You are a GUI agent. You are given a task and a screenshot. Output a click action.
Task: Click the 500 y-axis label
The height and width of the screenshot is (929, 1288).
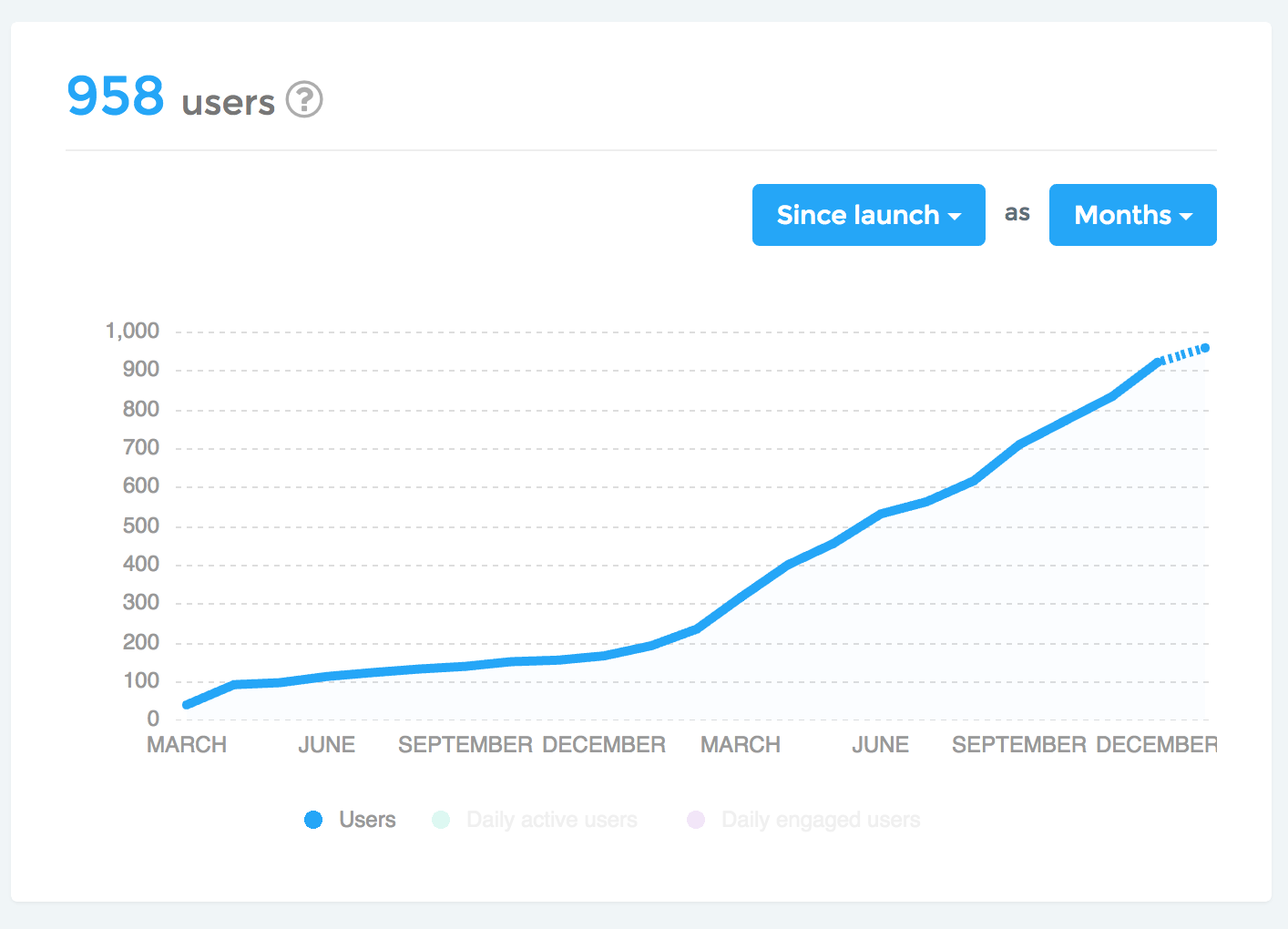[x=141, y=526]
